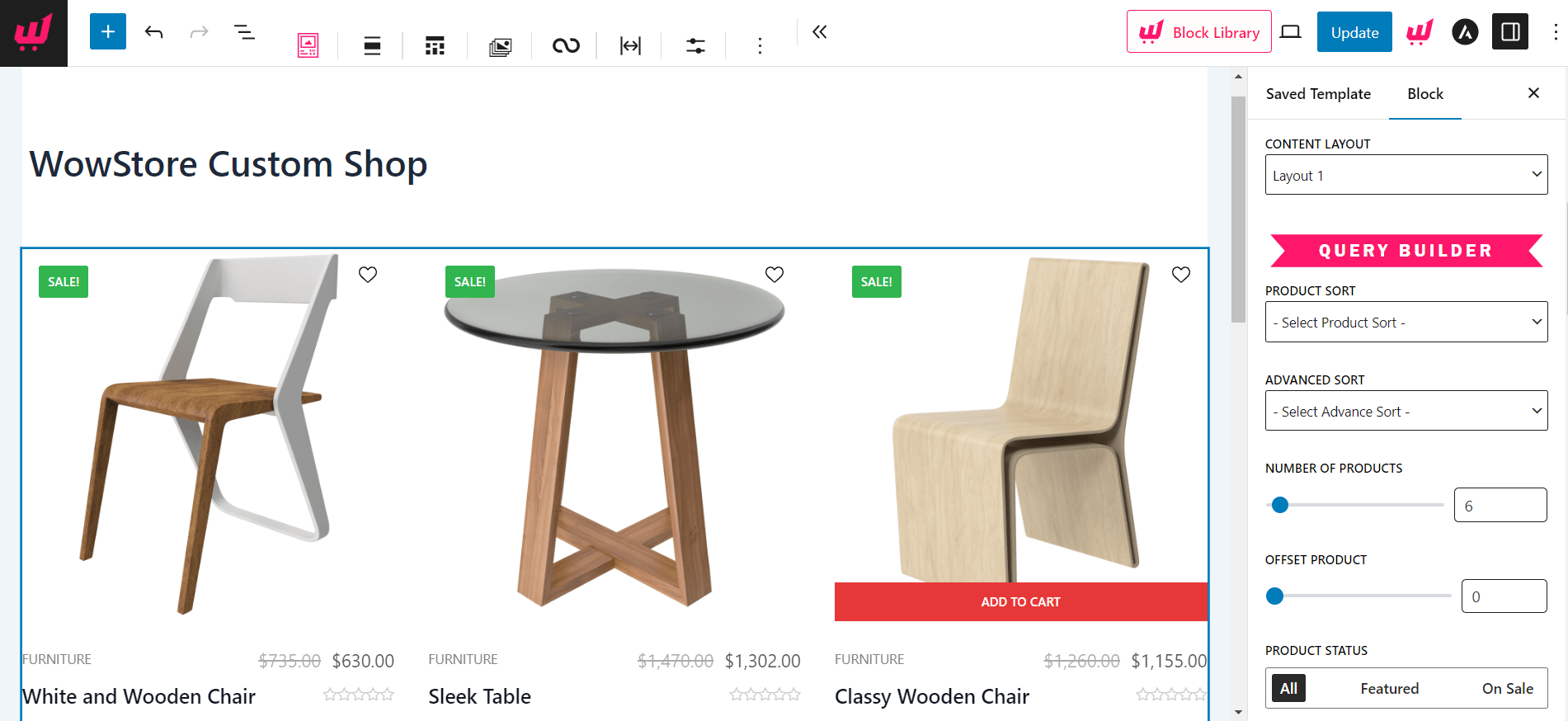Image resolution: width=1568 pixels, height=721 pixels.
Task: Collapse the block toolbar with the double chevron
Action: pos(818,31)
